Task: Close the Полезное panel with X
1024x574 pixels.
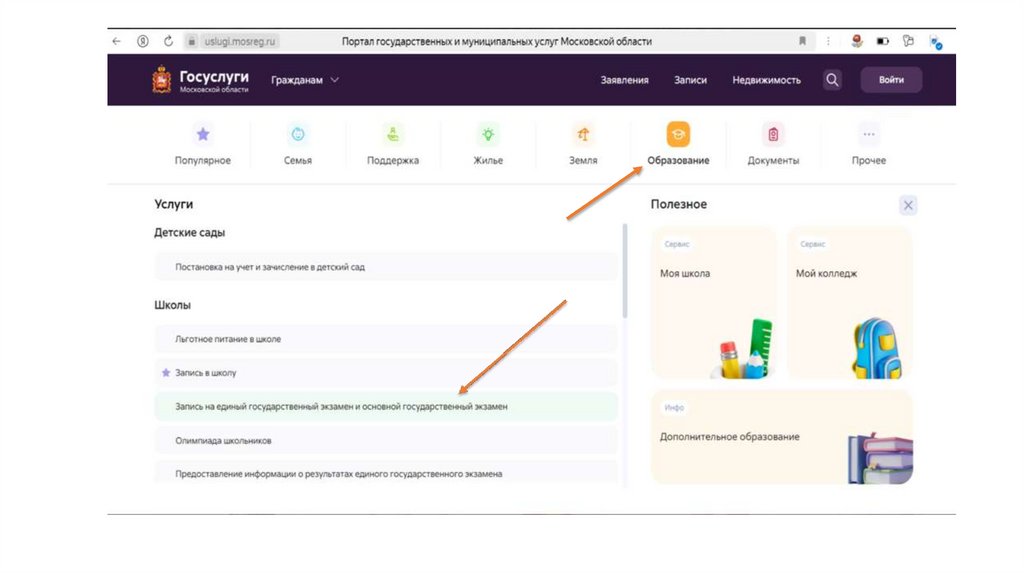Action: coord(908,206)
